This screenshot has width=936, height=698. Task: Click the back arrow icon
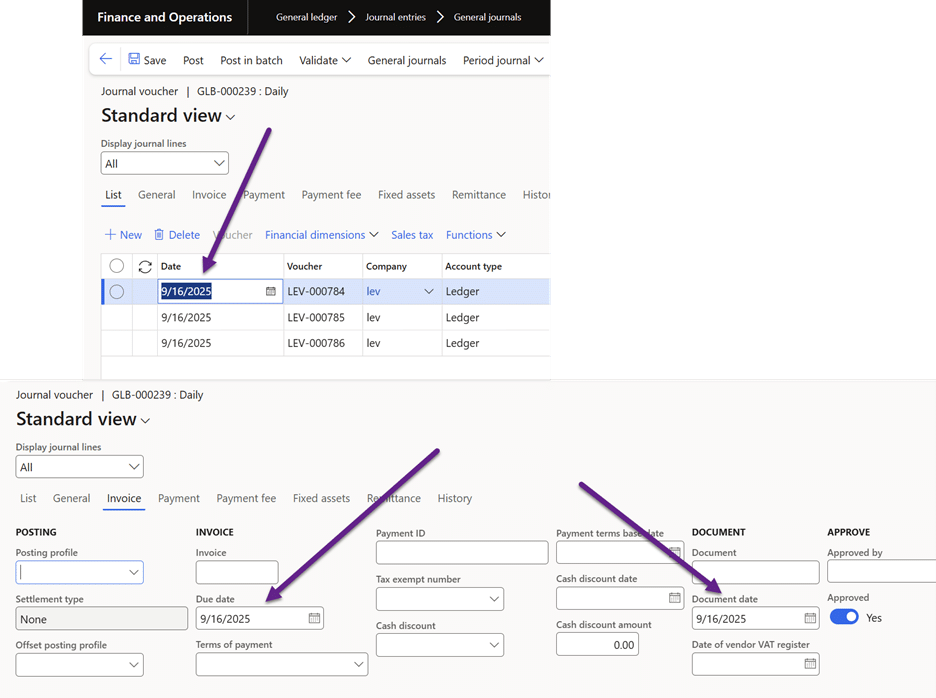[105, 60]
